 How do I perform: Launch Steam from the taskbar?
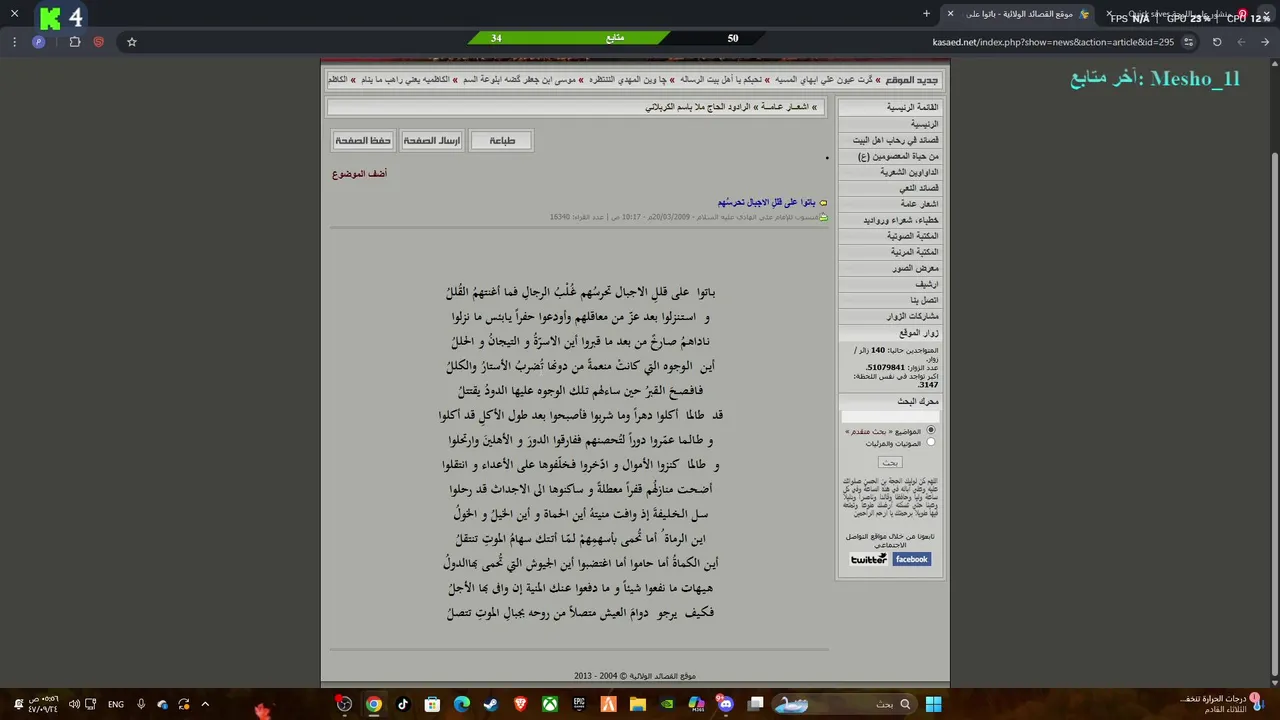point(491,704)
